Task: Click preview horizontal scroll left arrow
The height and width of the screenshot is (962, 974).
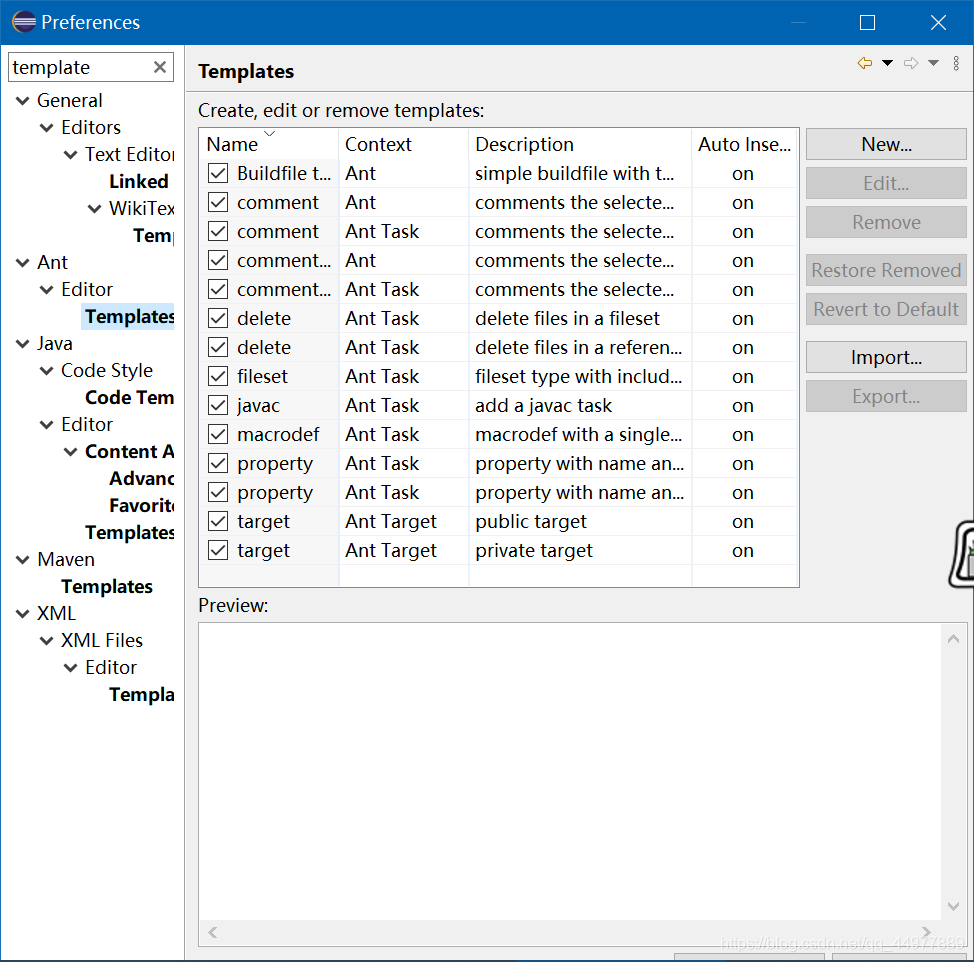Action: click(x=213, y=932)
